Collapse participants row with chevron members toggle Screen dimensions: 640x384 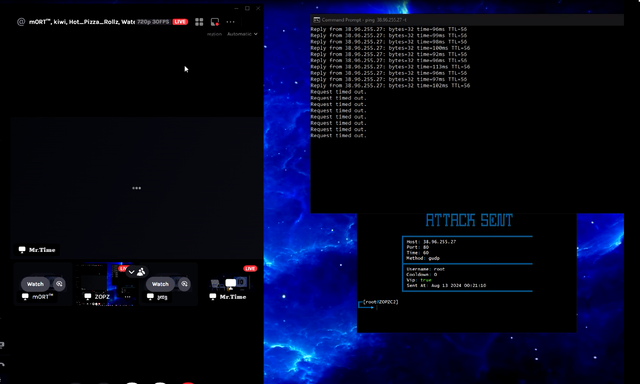pos(137,272)
